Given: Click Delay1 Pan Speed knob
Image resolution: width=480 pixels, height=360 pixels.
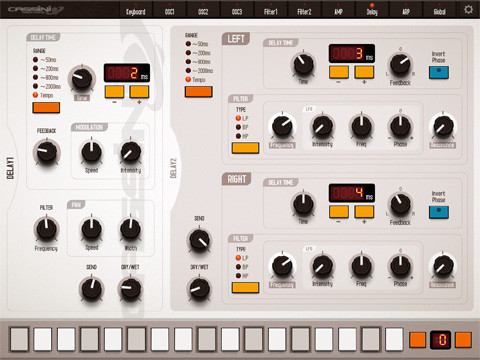Looking at the screenshot, I should [x=92, y=229].
